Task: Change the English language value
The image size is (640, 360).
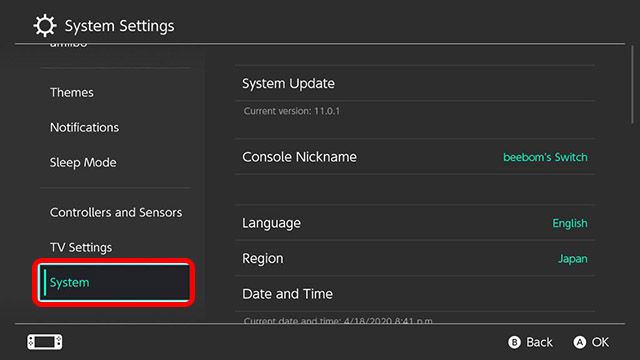Action: click(x=570, y=223)
